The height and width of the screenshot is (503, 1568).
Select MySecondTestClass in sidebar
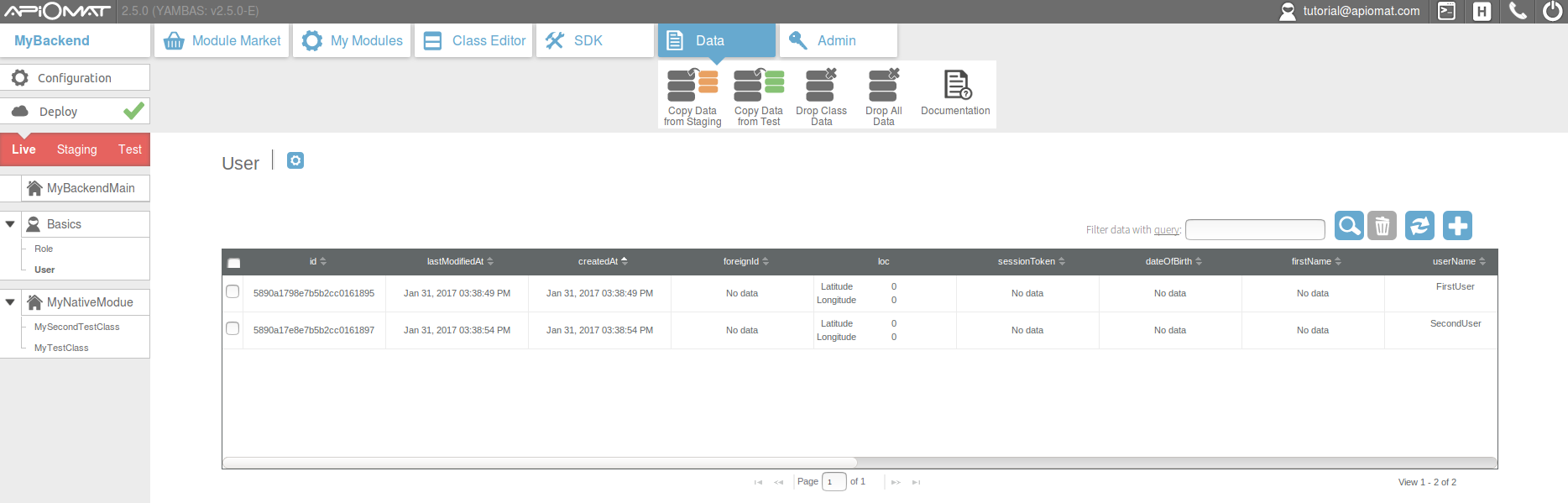pos(76,327)
